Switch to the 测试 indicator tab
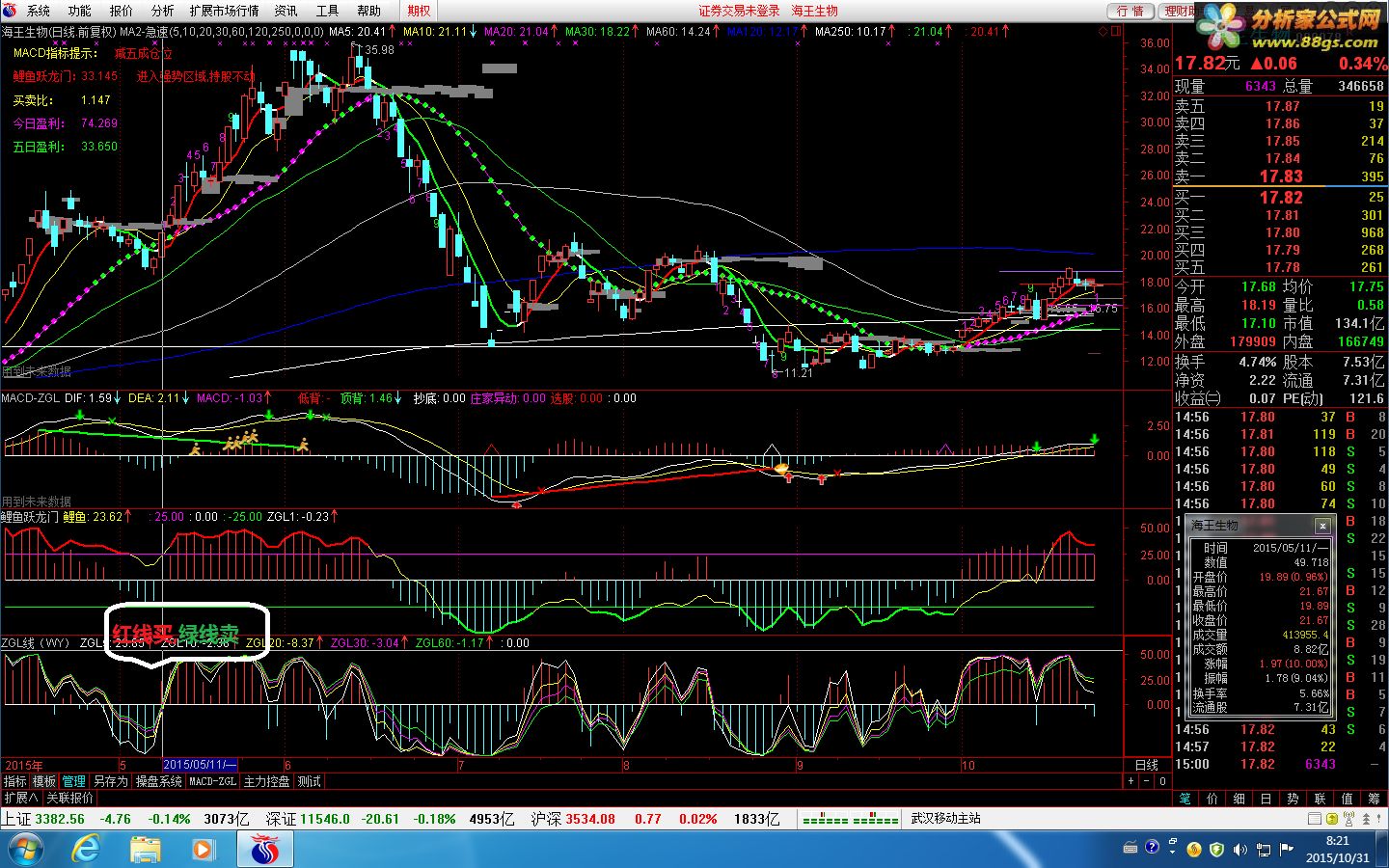Viewport: 1389px width, 868px height. (309, 781)
